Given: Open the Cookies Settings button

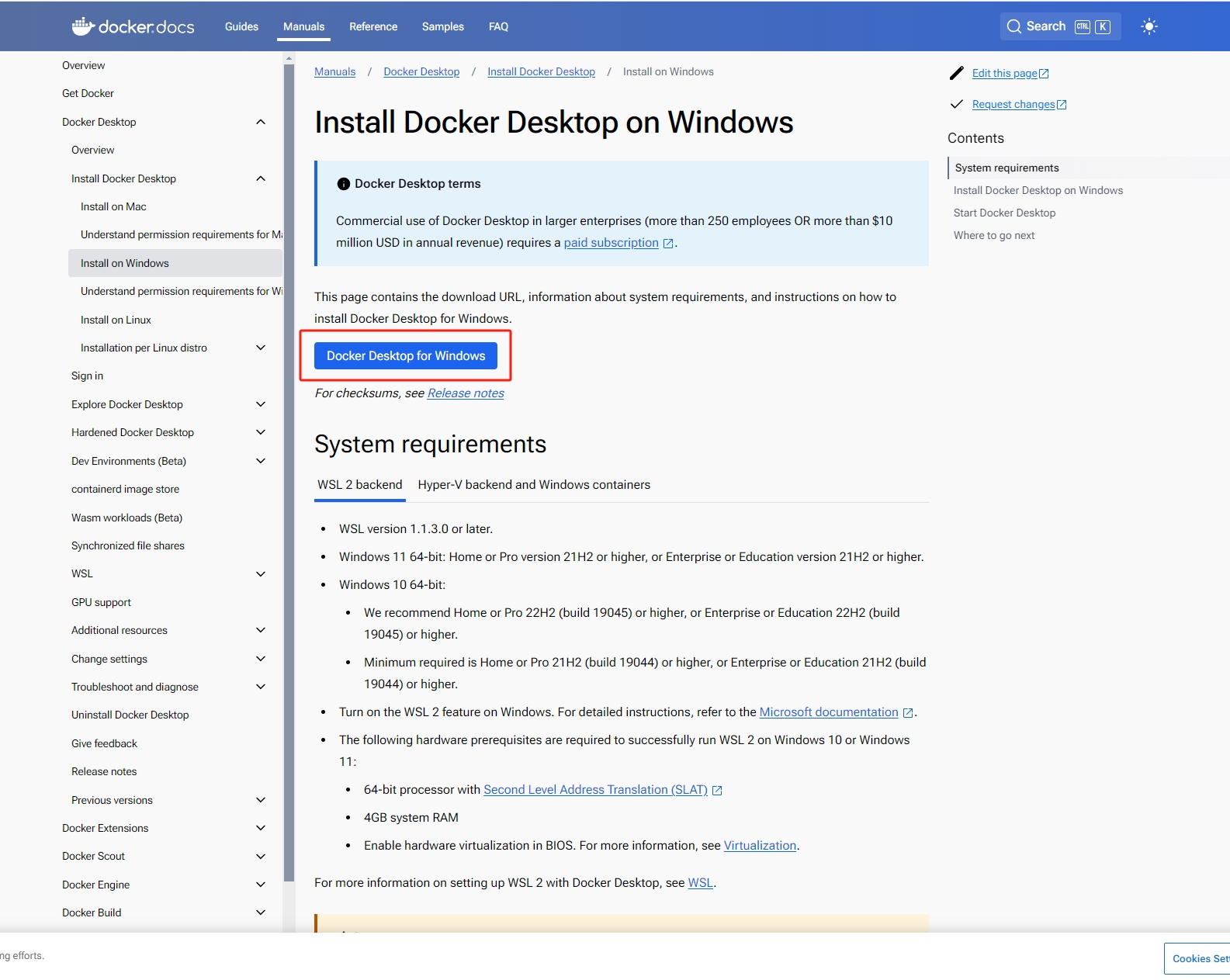Looking at the screenshot, I should 1197,958.
